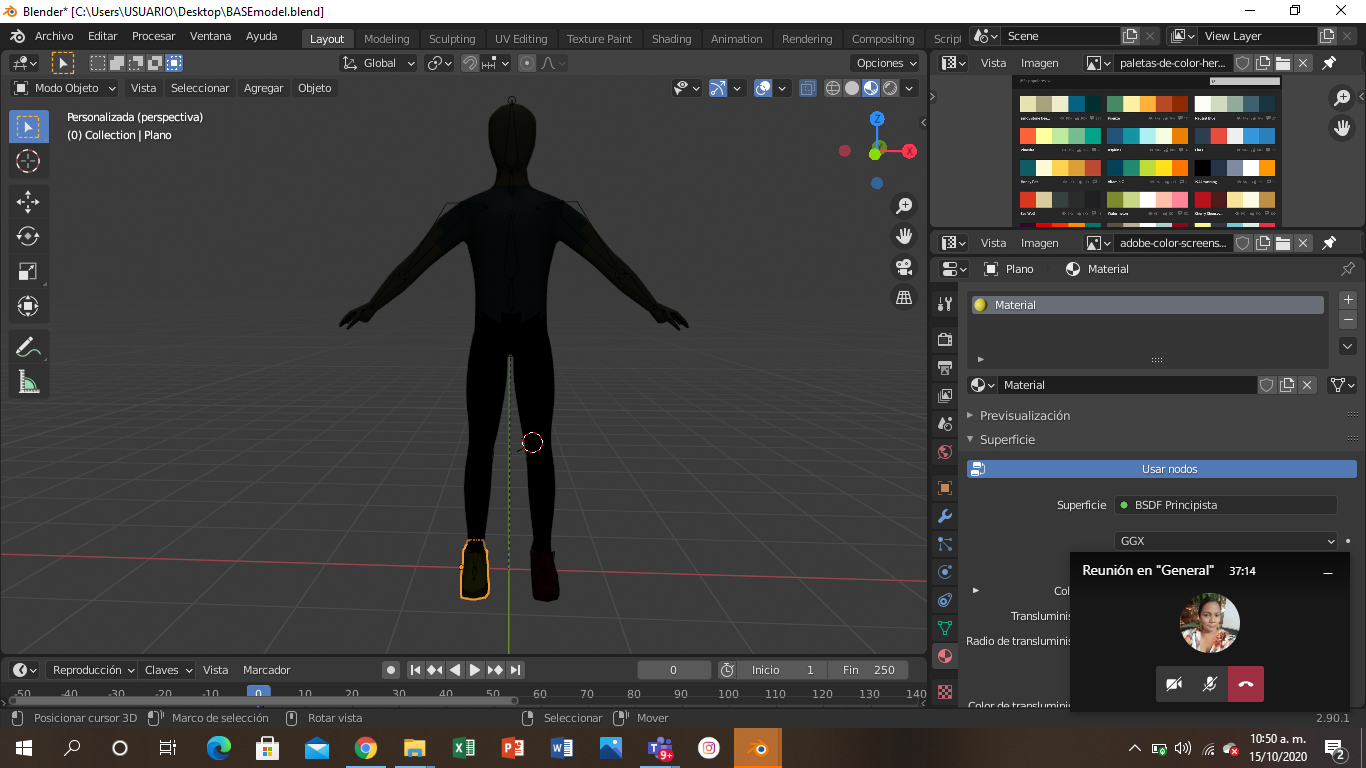Switch to the Modeling workspace tab
The width and height of the screenshot is (1366, 768).
click(386, 39)
